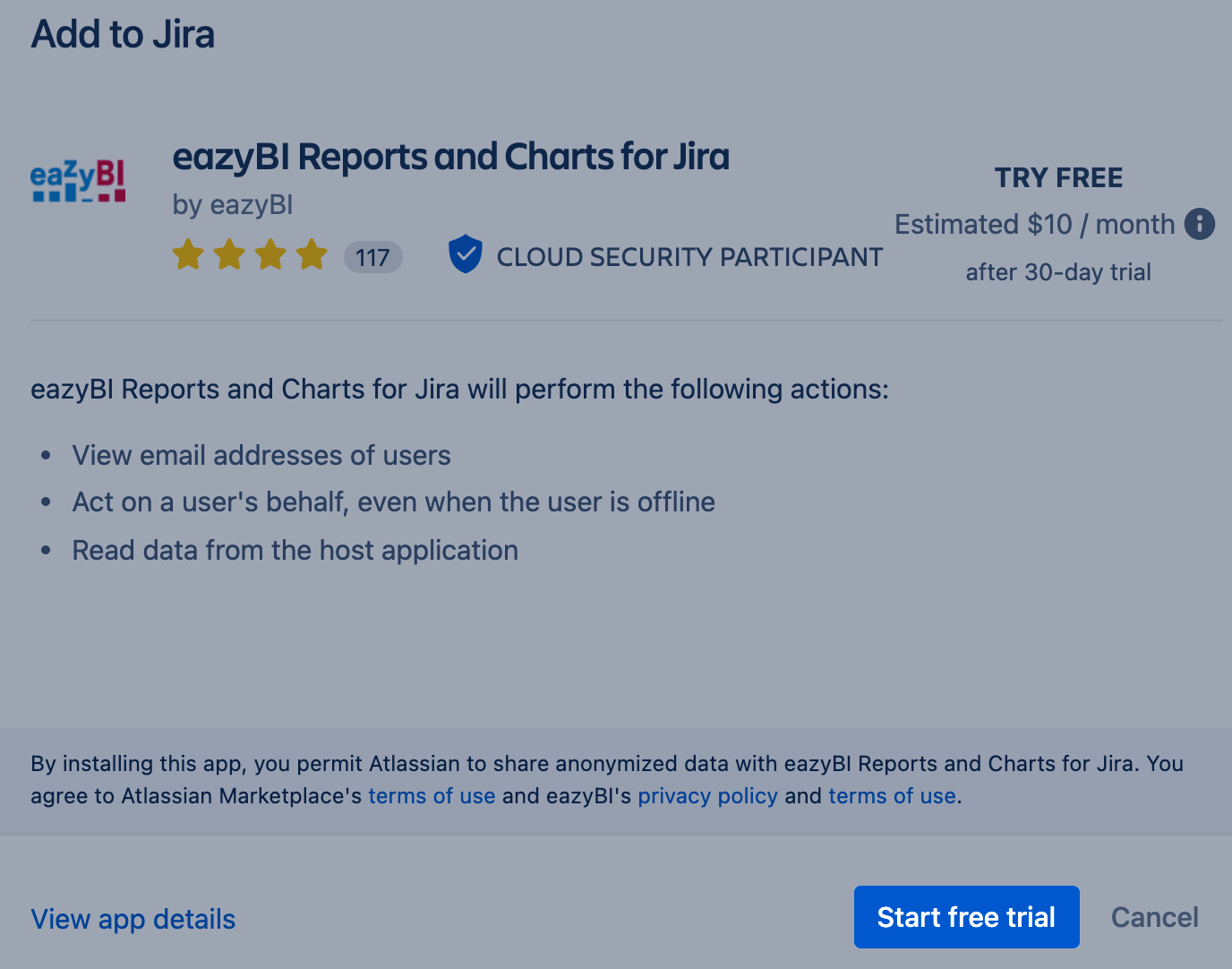The height and width of the screenshot is (969, 1232).
Task: Click the TRY FREE heading
Action: [x=1058, y=177]
